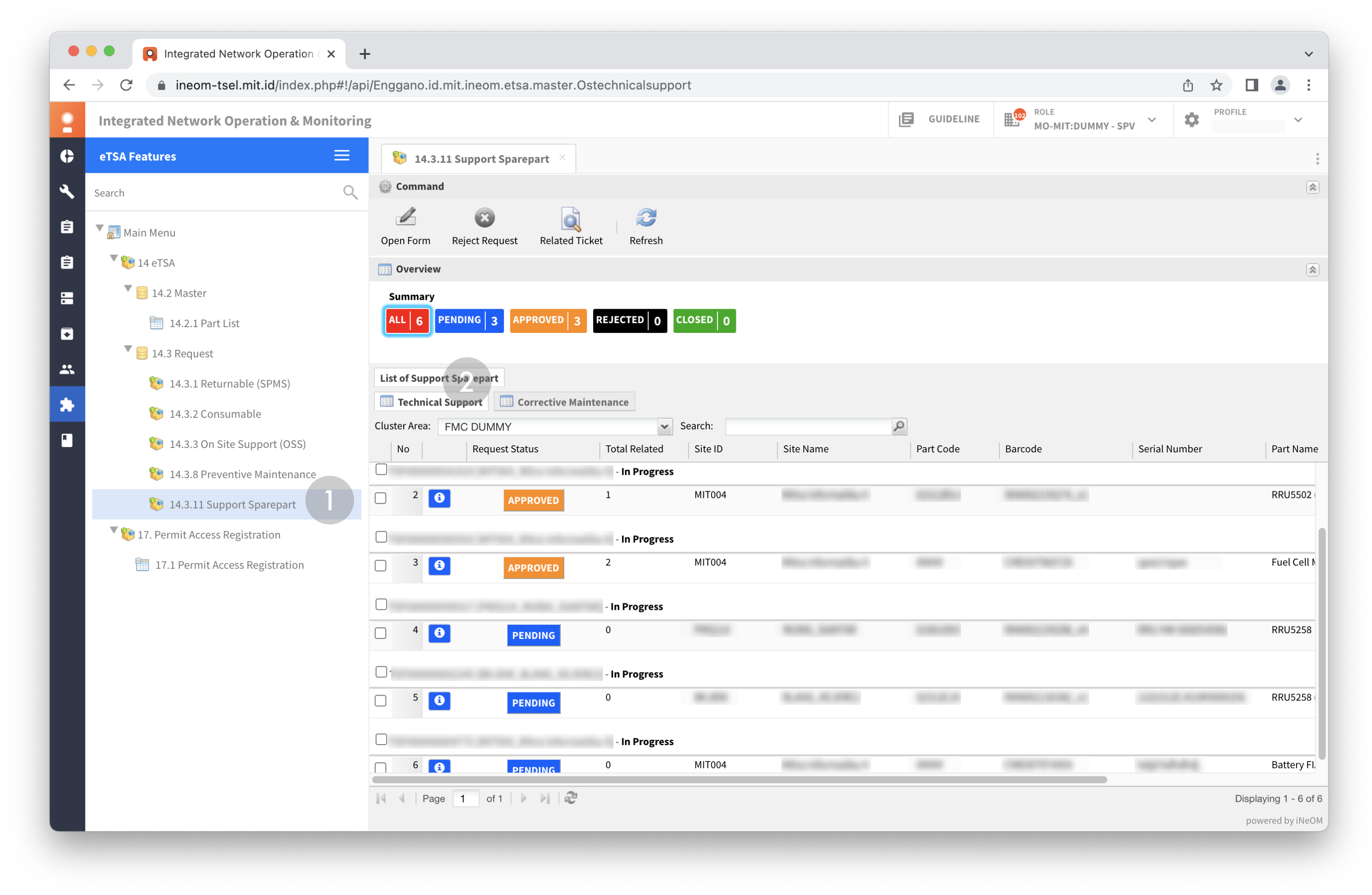1372x895 pixels.
Task: Click the vertical grid scrollbar
Action: (x=1322, y=643)
